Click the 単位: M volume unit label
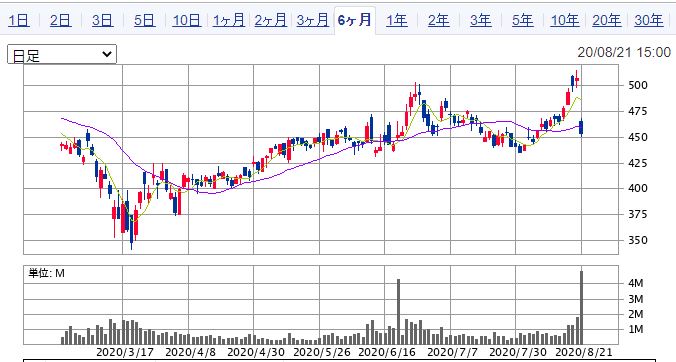 [x=46, y=273]
